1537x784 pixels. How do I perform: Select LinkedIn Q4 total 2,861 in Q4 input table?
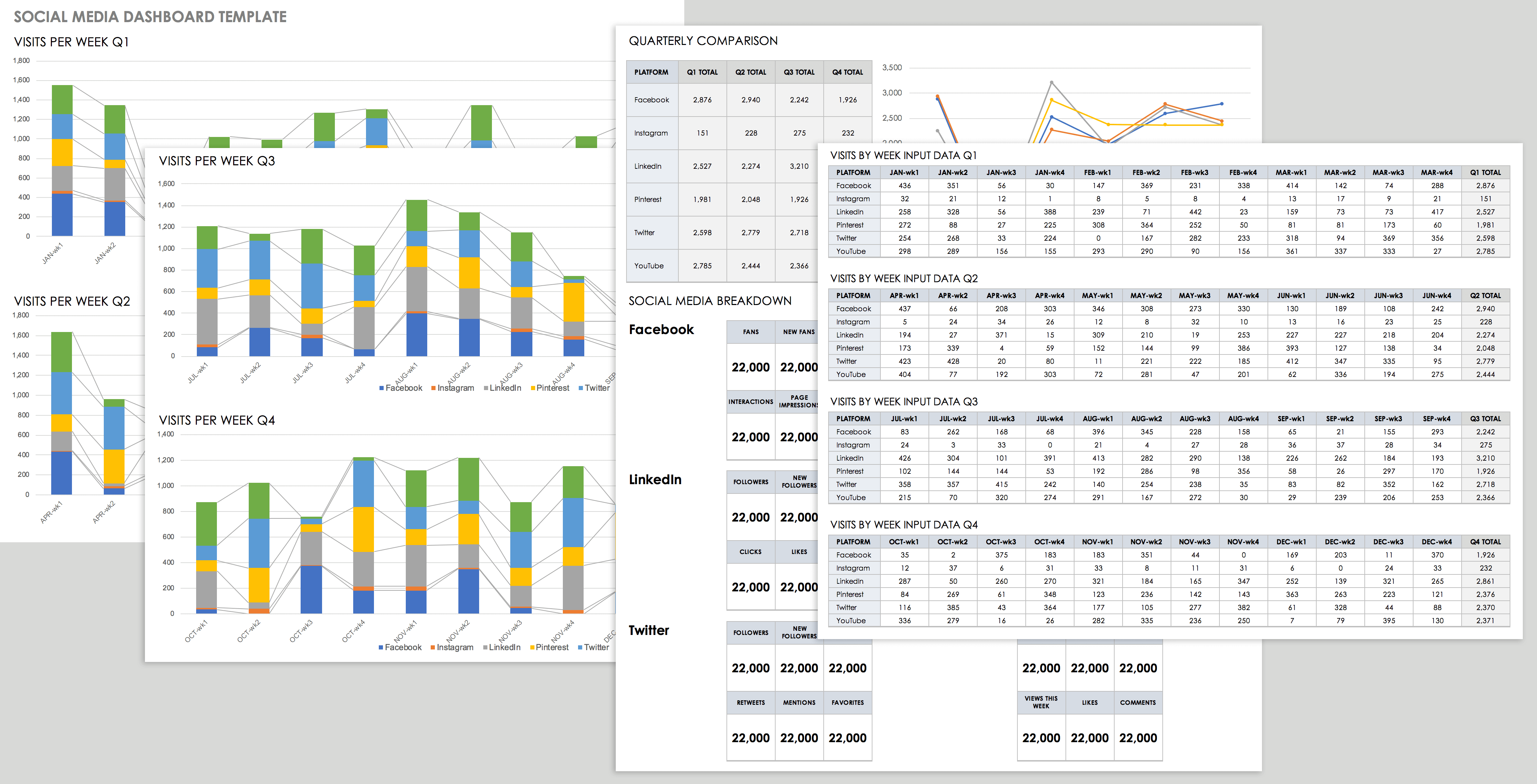(1485, 581)
